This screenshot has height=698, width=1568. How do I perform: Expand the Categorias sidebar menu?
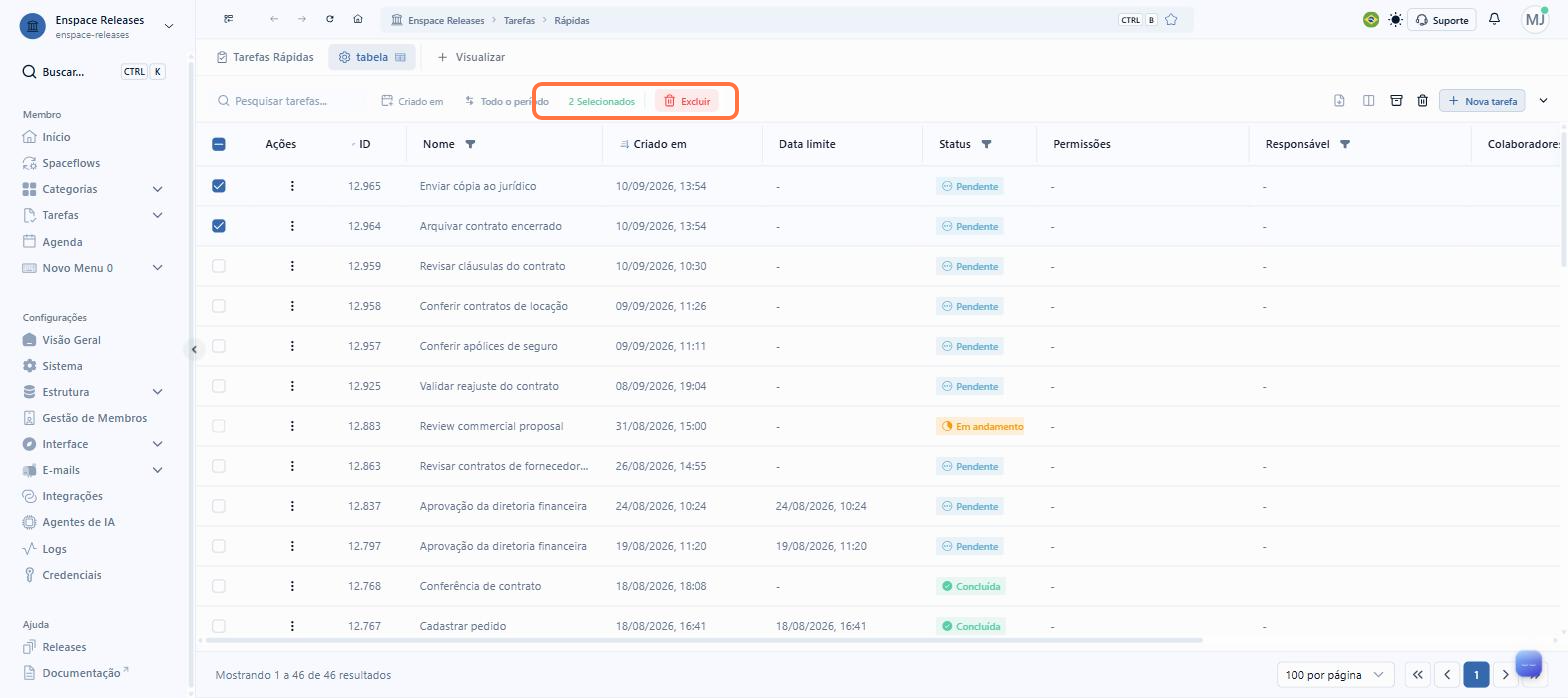[x=157, y=189]
